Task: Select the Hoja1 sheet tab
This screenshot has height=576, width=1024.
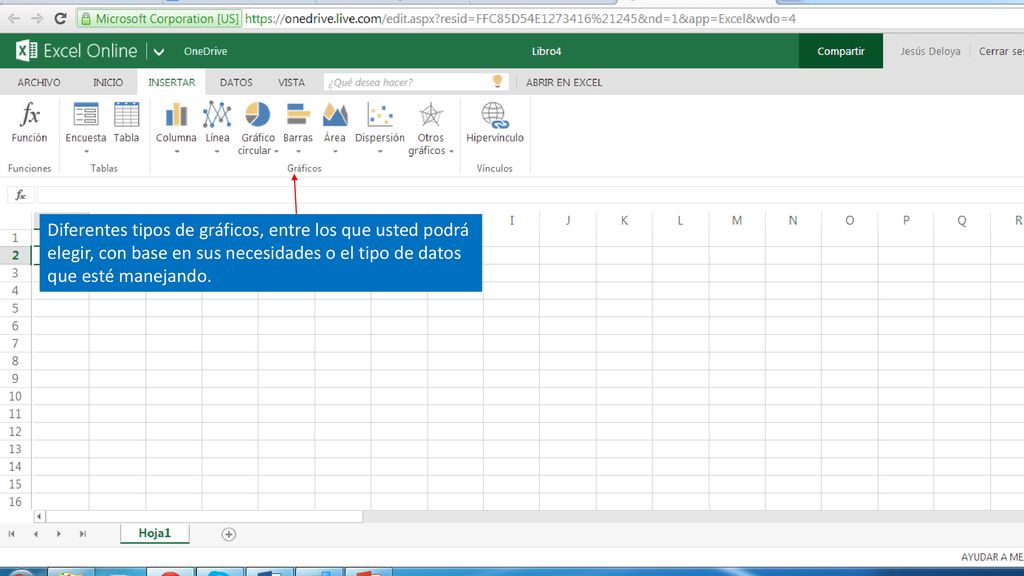Action: pyautogui.click(x=155, y=534)
